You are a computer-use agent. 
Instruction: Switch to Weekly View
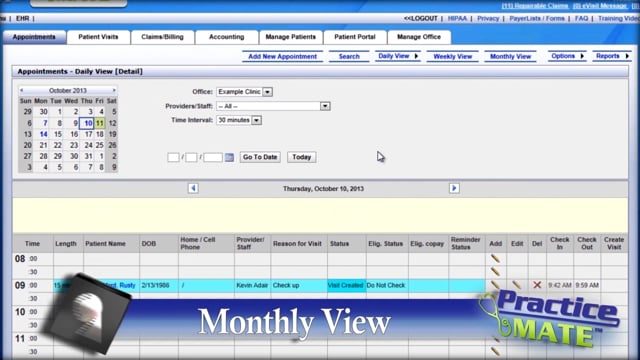coord(453,56)
